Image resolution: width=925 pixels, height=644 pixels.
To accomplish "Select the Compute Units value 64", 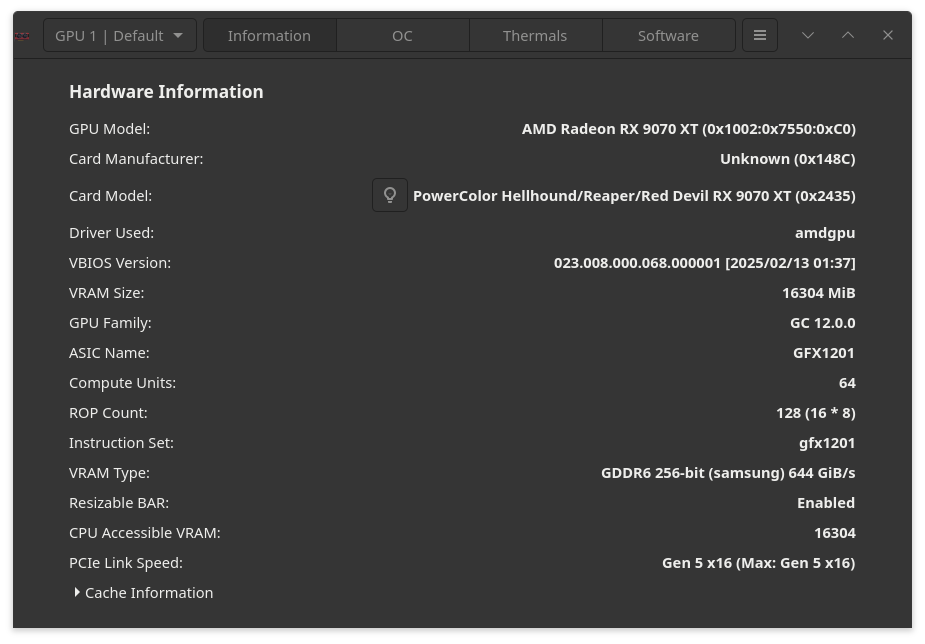I will pyautogui.click(x=847, y=383).
